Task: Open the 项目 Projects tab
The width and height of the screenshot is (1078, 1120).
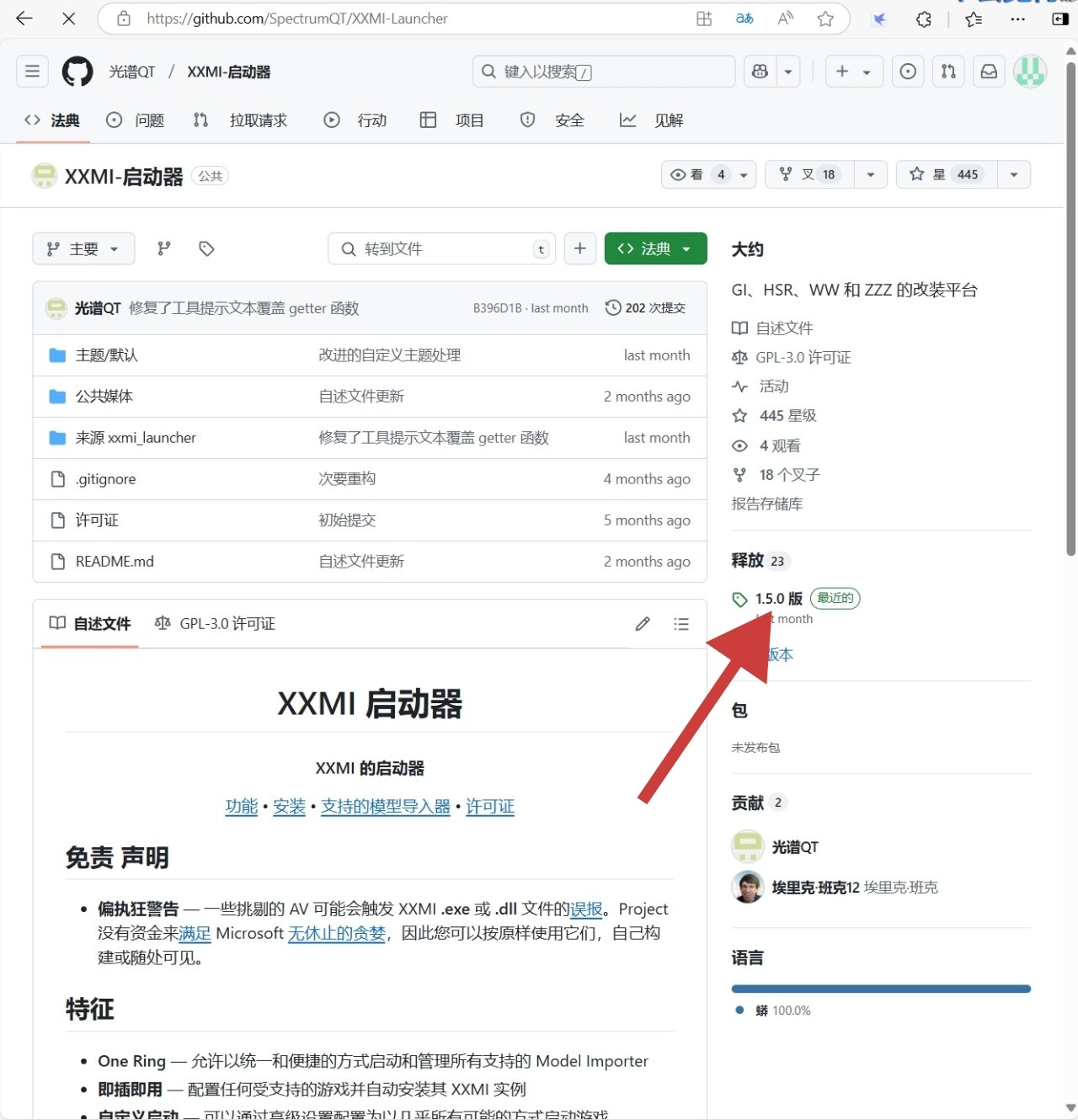Action: [451, 120]
